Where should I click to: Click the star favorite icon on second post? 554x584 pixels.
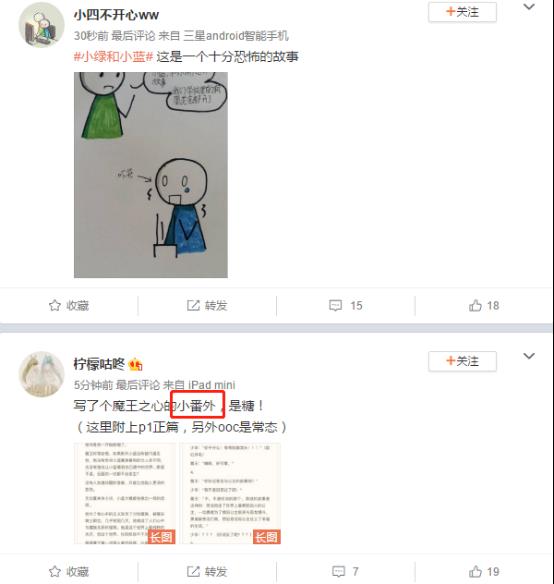55,571
